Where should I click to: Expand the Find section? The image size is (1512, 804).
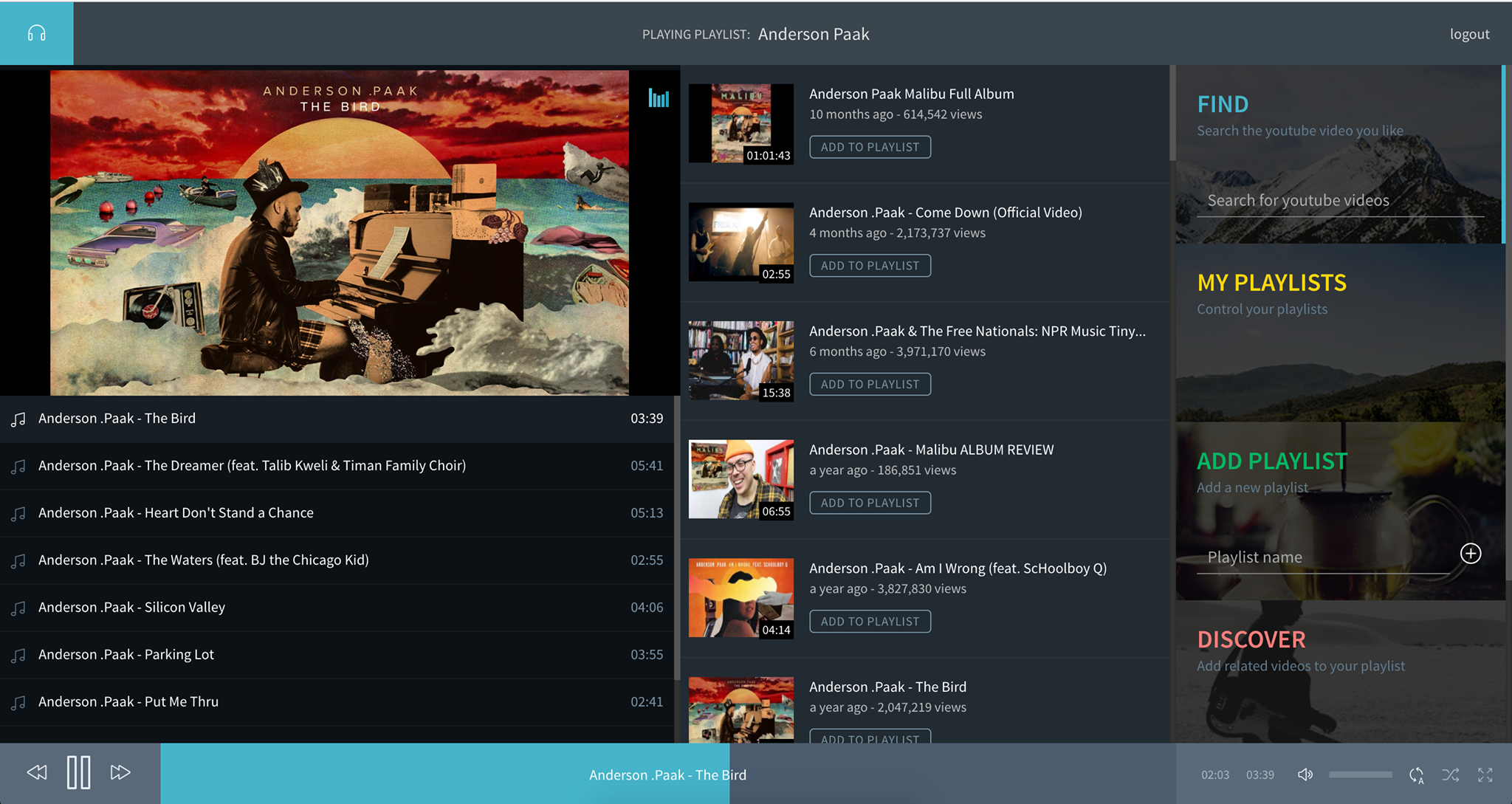[1223, 105]
